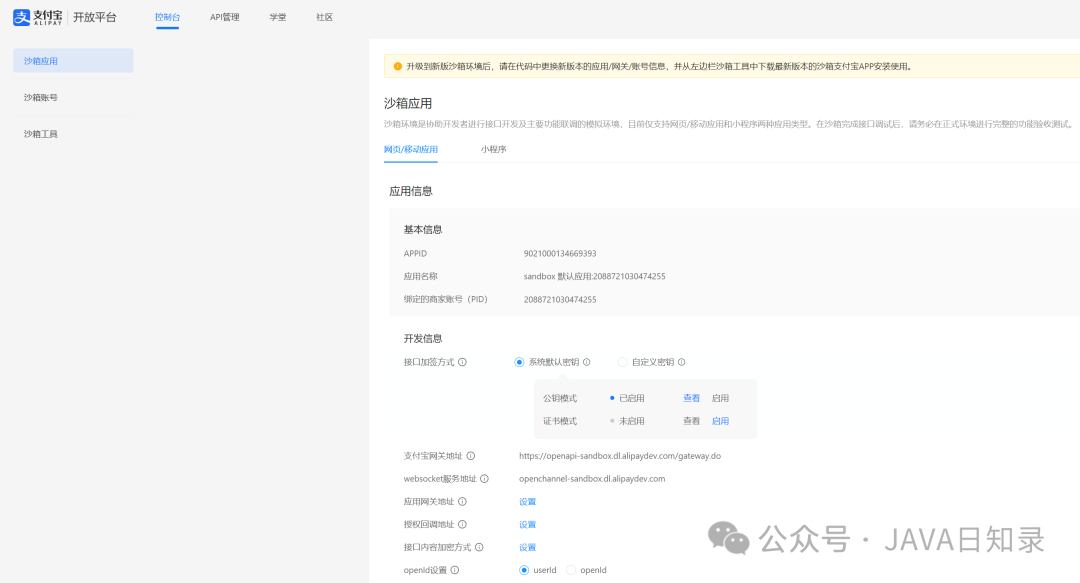Open the API管理 menu item

tap(224, 17)
